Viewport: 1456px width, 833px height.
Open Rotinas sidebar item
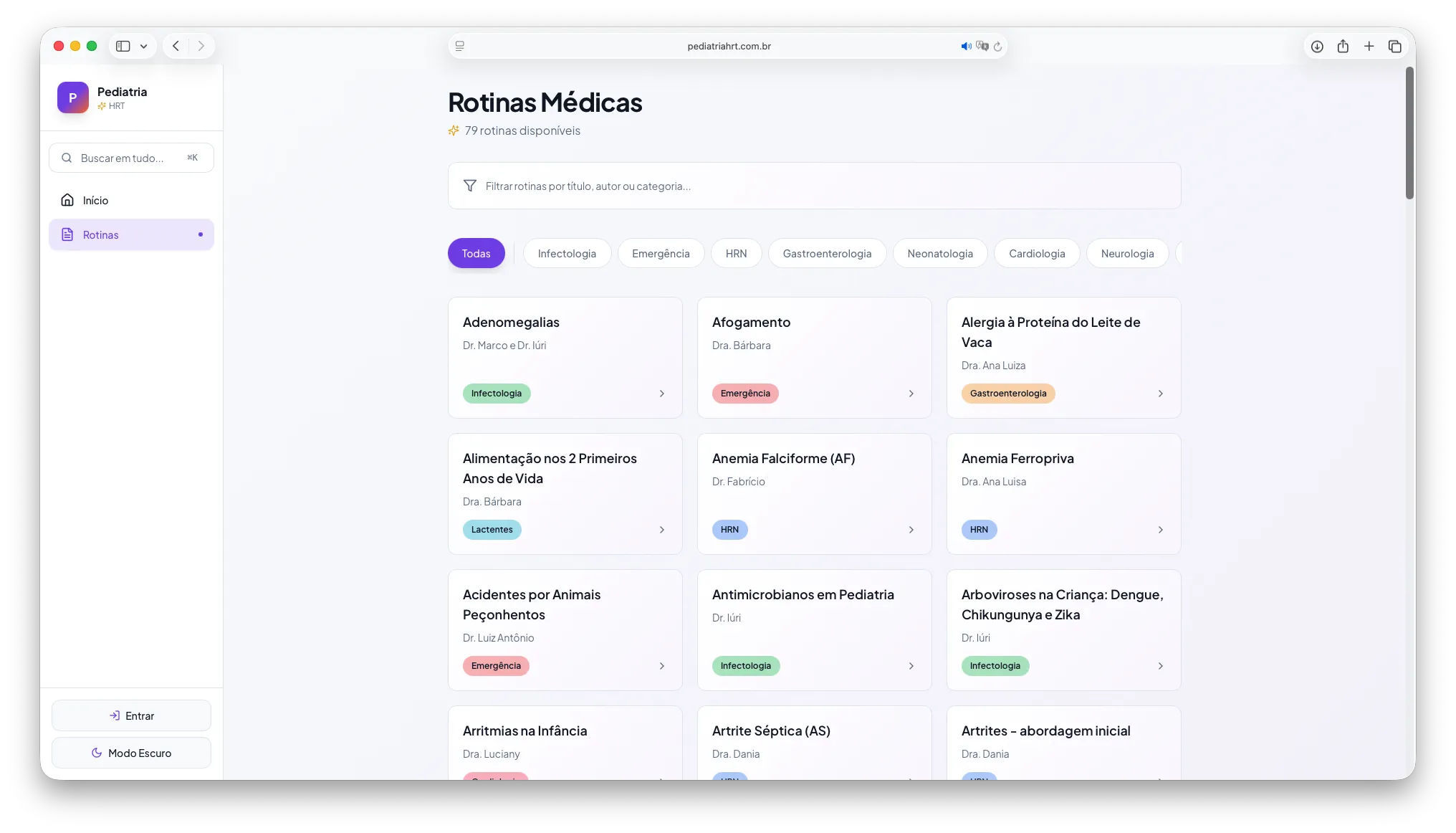pos(100,234)
